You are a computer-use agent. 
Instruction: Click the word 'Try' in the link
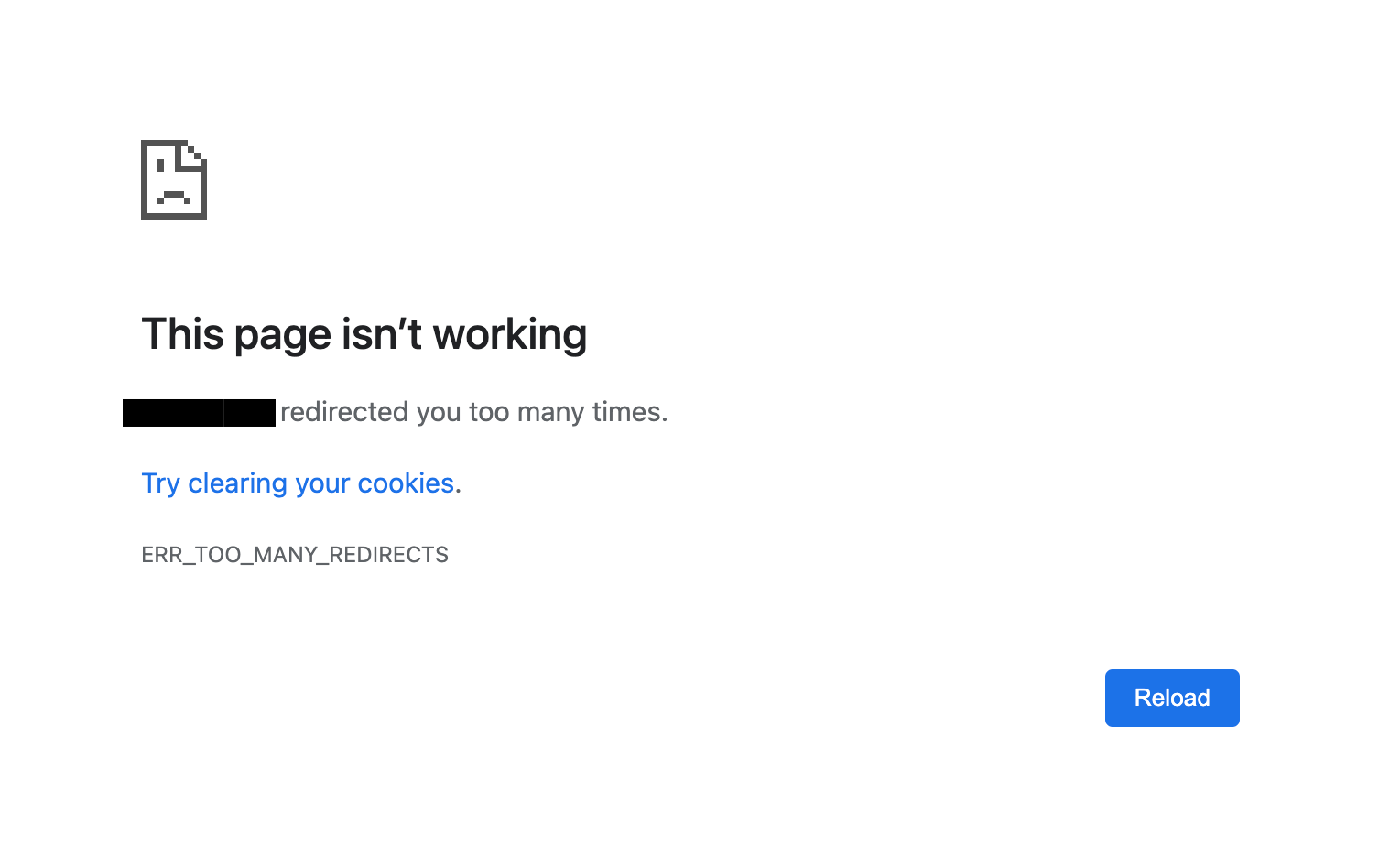pos(160,483)
